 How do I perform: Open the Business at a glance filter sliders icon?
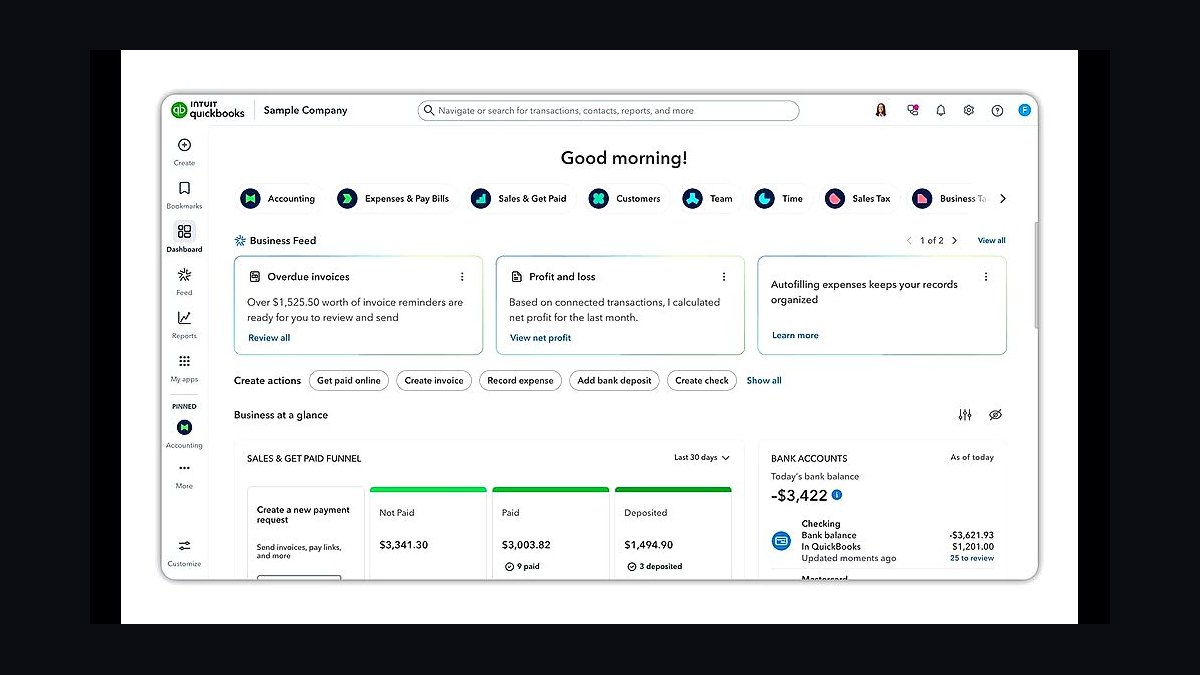(965, 415)
